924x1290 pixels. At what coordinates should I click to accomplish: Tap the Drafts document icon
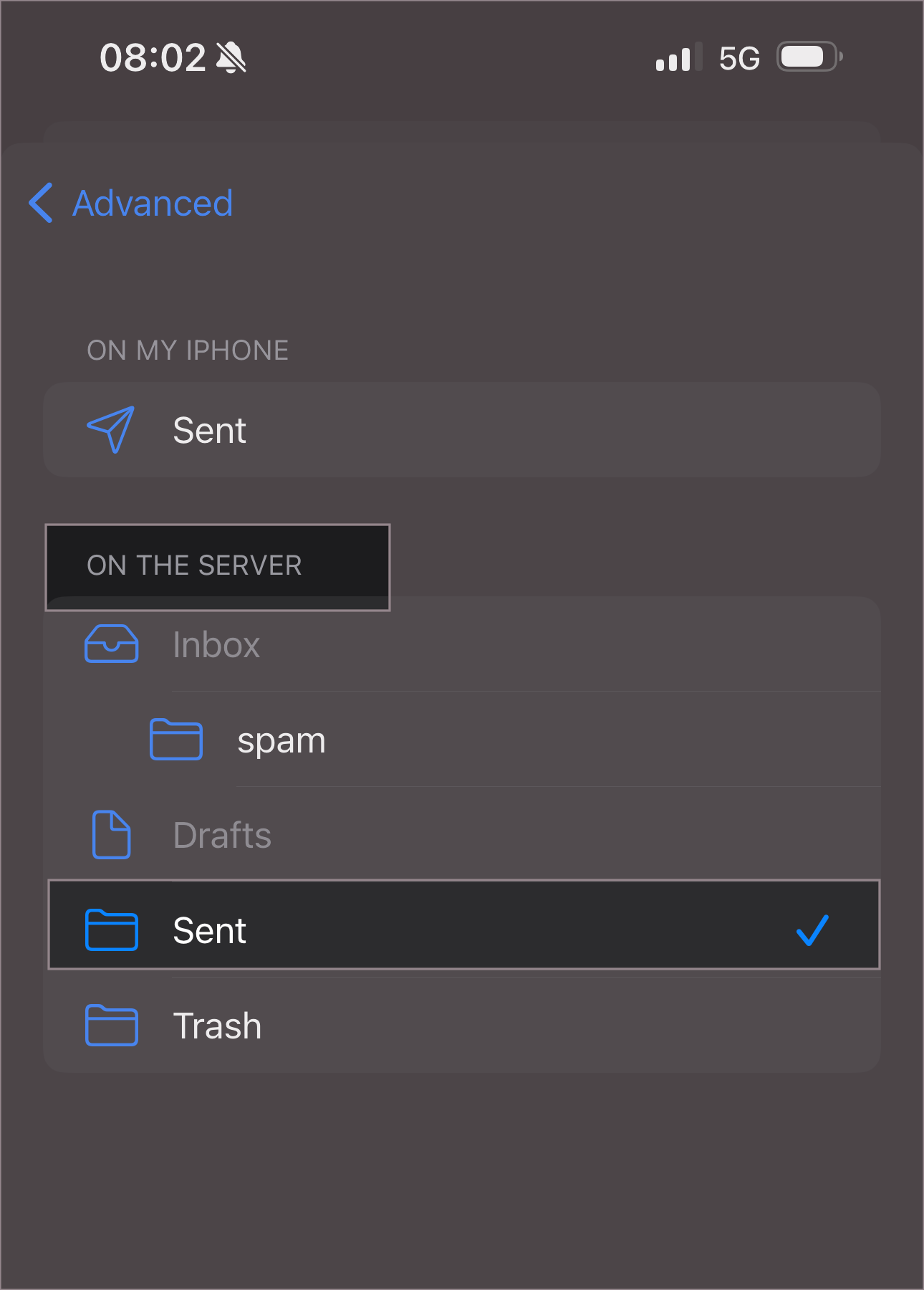pos(111,835)
